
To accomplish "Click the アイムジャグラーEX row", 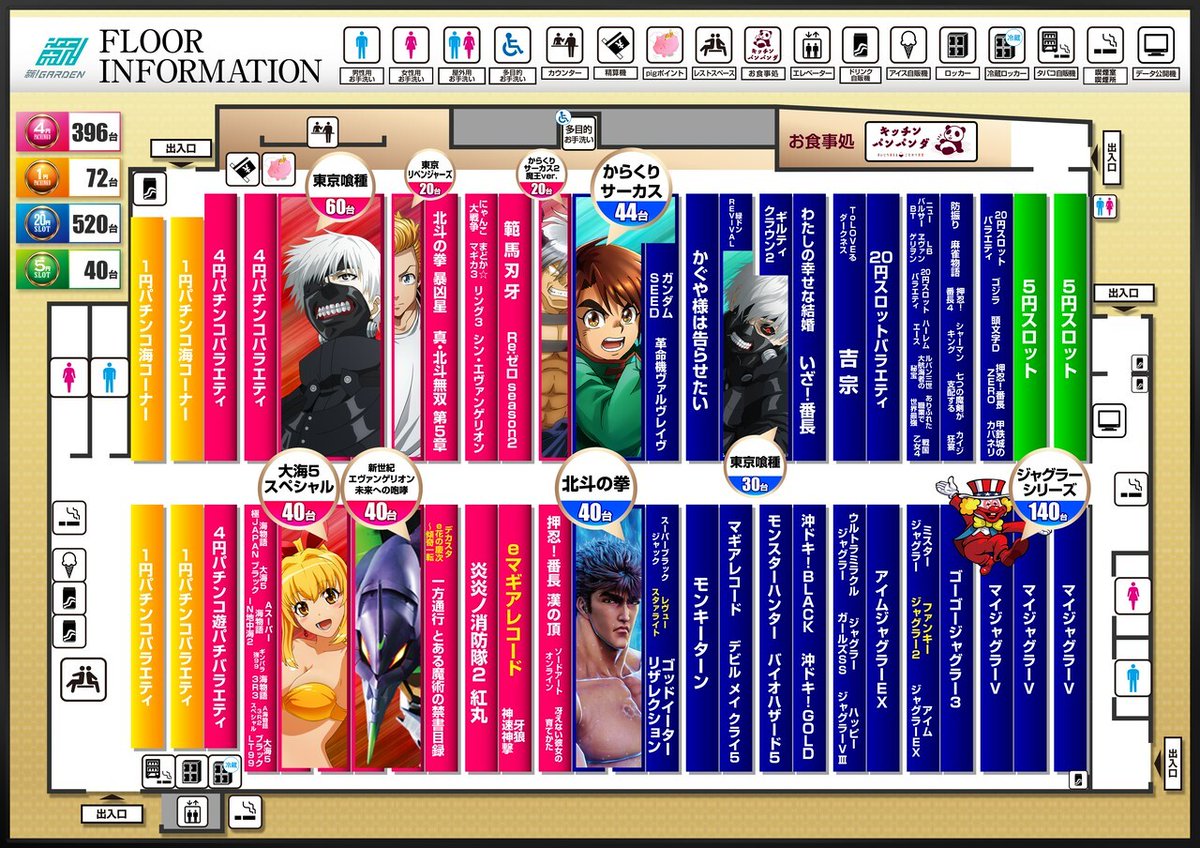I will point(882,638).
